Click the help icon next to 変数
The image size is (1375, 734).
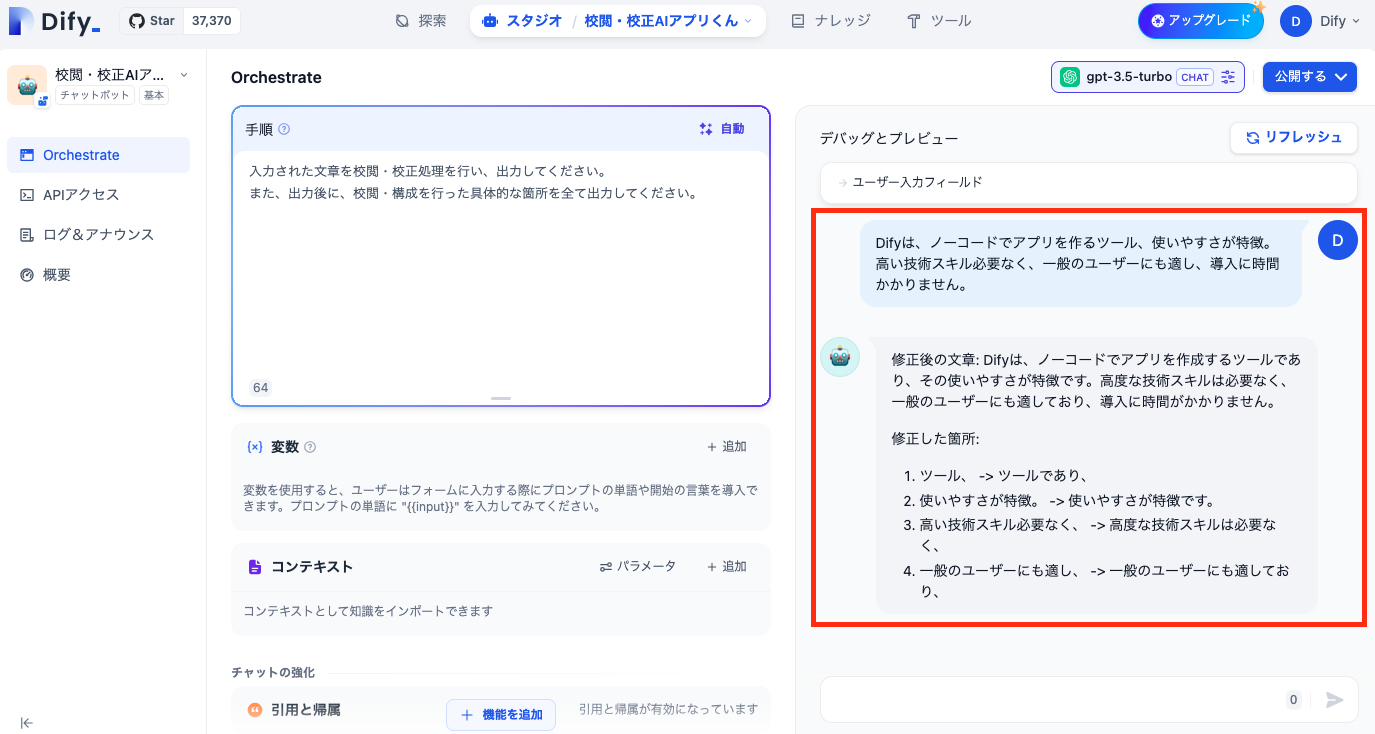click(310, 447)
